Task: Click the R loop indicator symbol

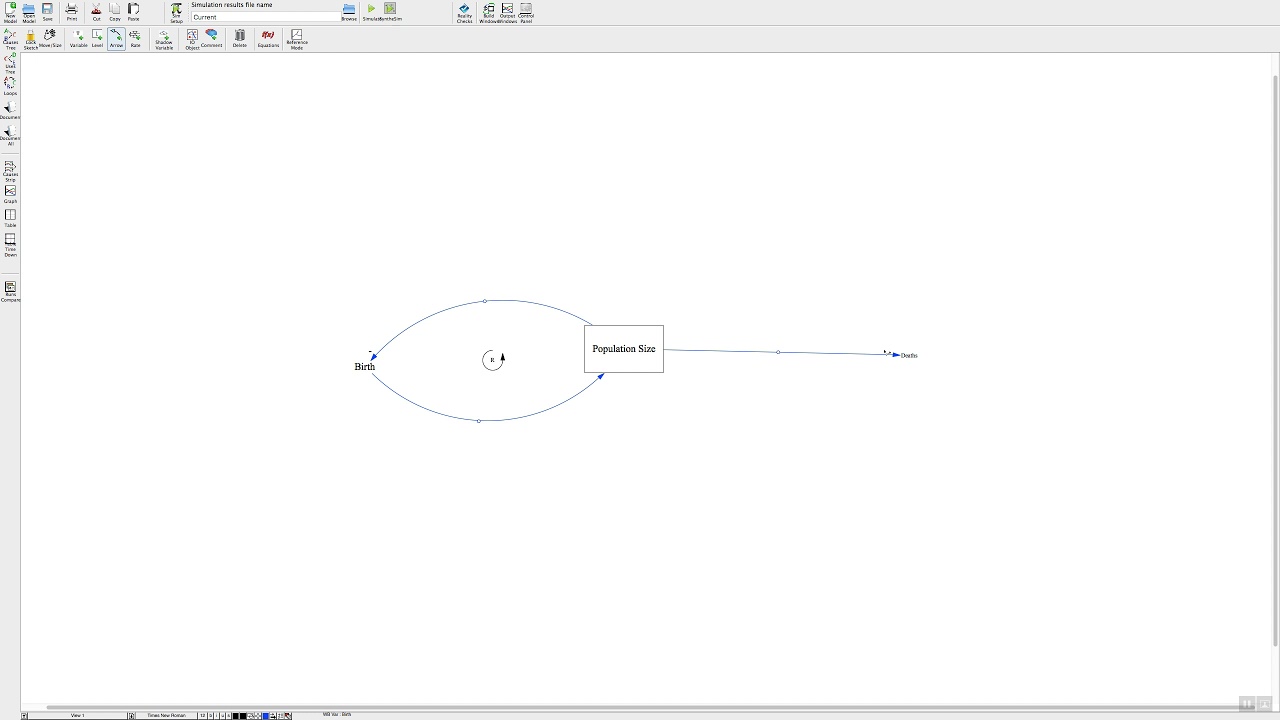Action: tap(493, 360)
